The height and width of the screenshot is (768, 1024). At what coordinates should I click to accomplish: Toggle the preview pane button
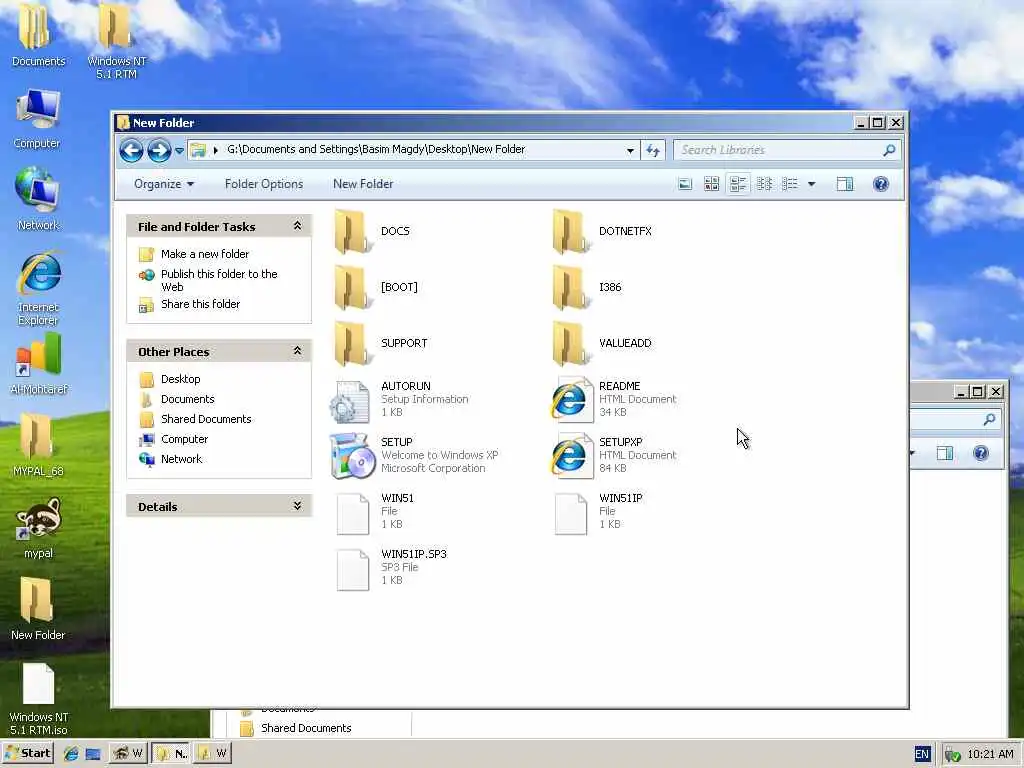[845, 184]
